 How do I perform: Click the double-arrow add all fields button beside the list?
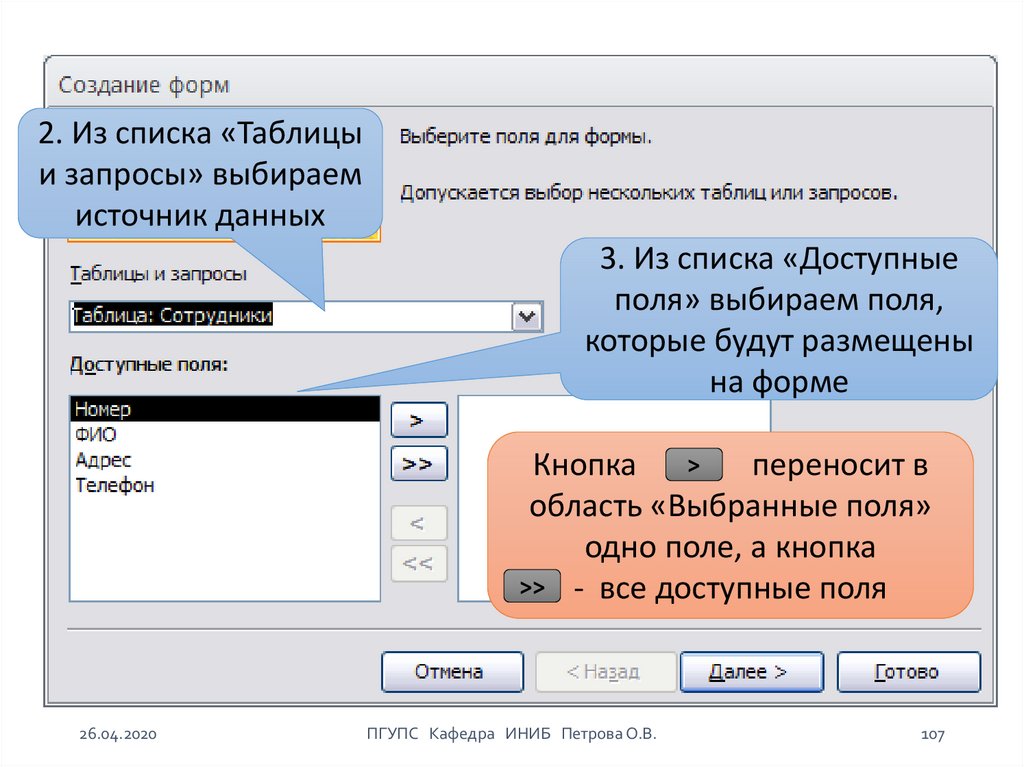point(418,464)
